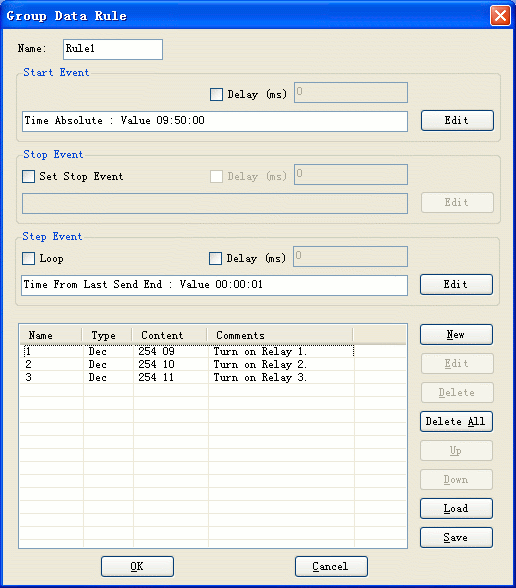The image size is (516, 588).
Task: Close the Group Data Rule window
Action: pos(500,16)
